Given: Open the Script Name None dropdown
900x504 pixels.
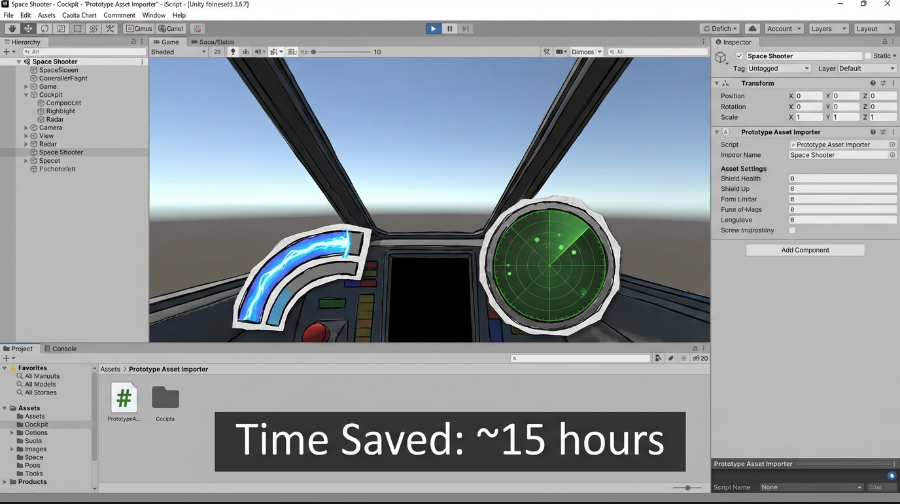Looking at the screenshot, I should click(810, 487).
